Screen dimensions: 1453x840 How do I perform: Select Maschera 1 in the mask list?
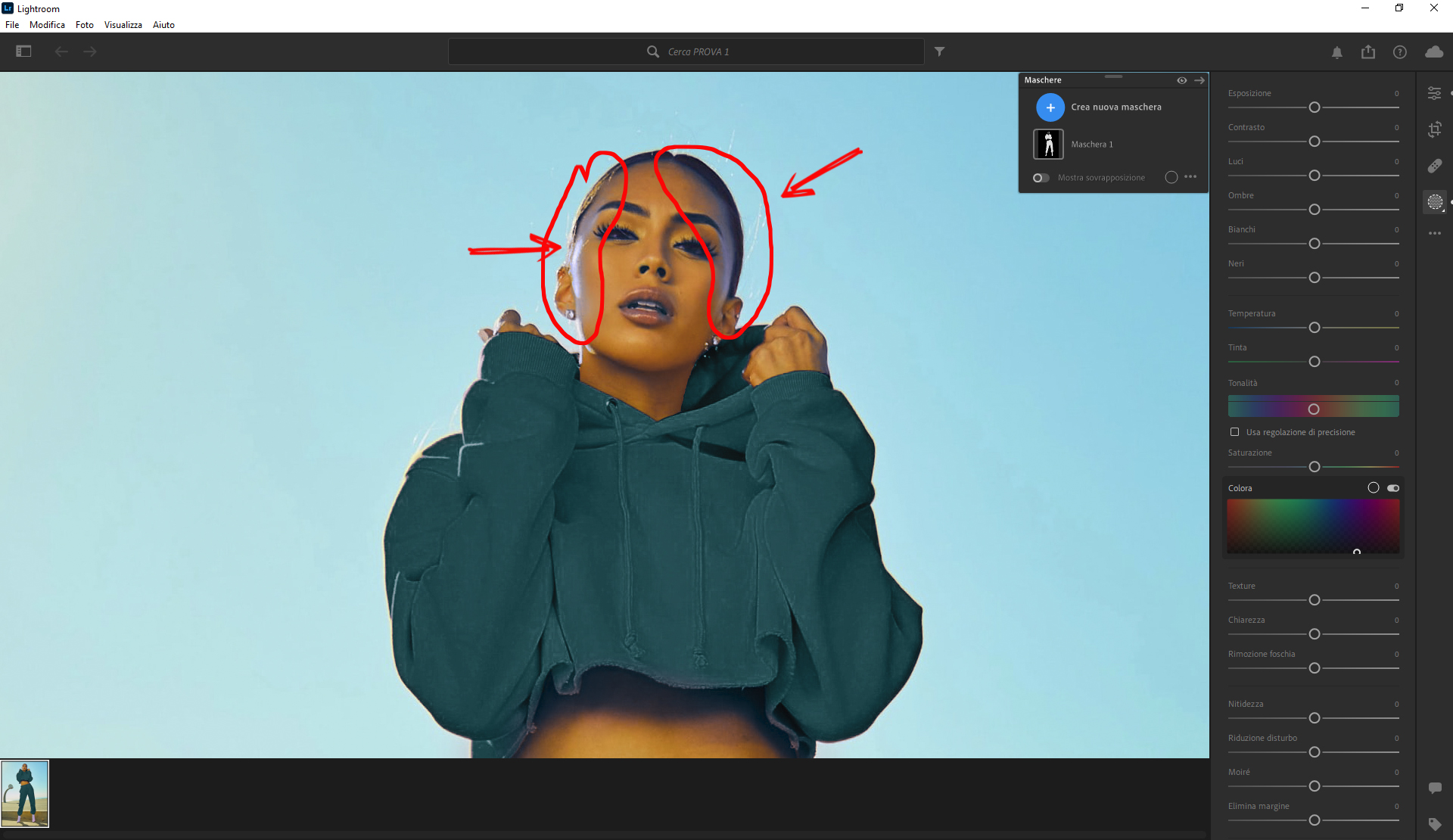coord(1091,145)
